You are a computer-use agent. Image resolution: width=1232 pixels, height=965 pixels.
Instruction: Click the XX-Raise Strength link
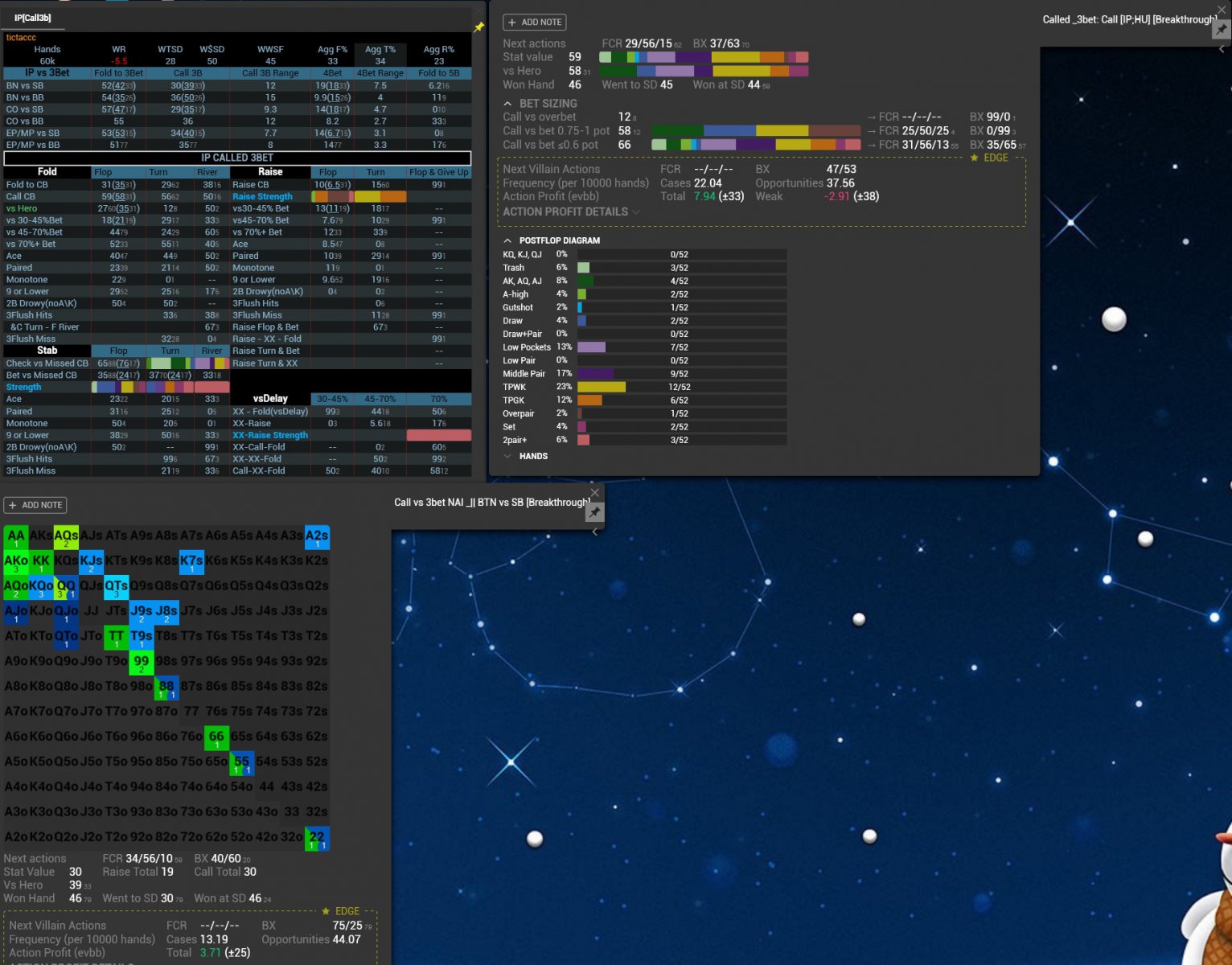click(x=270, y=435)
